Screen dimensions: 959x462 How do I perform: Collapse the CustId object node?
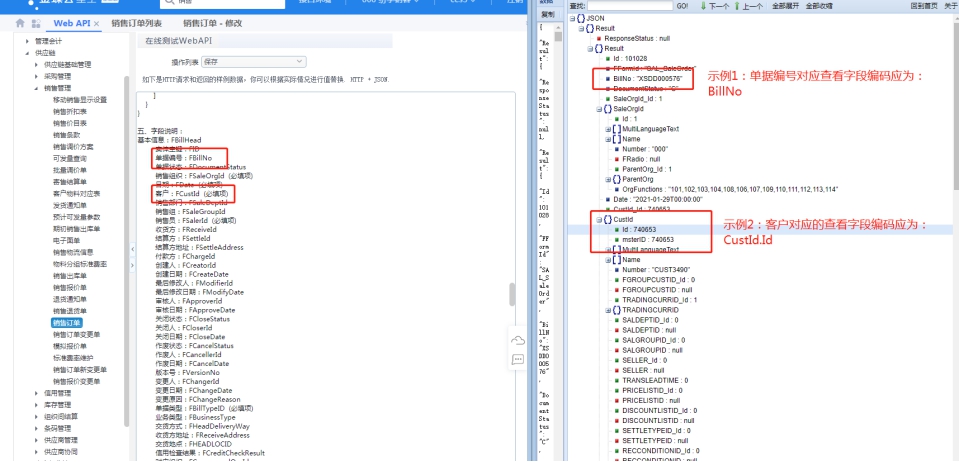(599, 219)
